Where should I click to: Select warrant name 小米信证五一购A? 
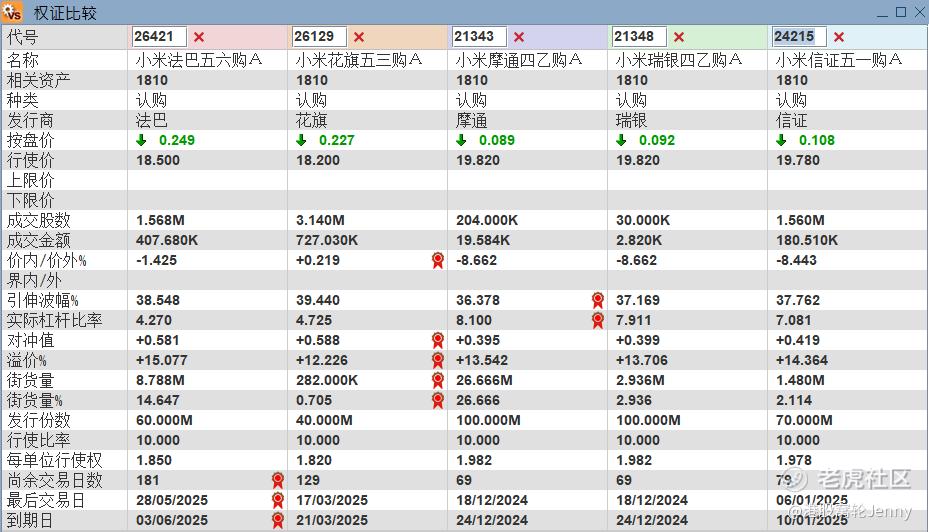point(839,60)
